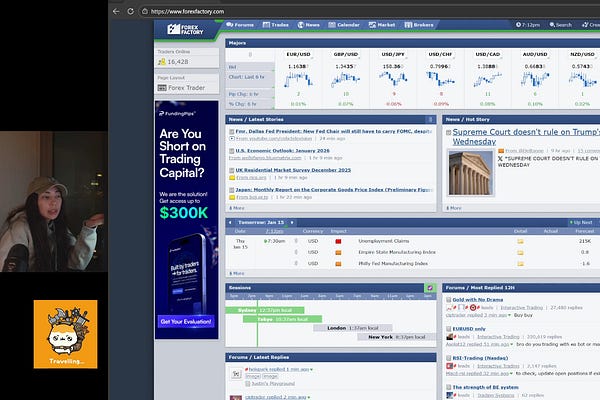Screen dimensions: 600x400
Task: Open RSI-Trading (Nasdaq) thread
Action: point(480,358)
